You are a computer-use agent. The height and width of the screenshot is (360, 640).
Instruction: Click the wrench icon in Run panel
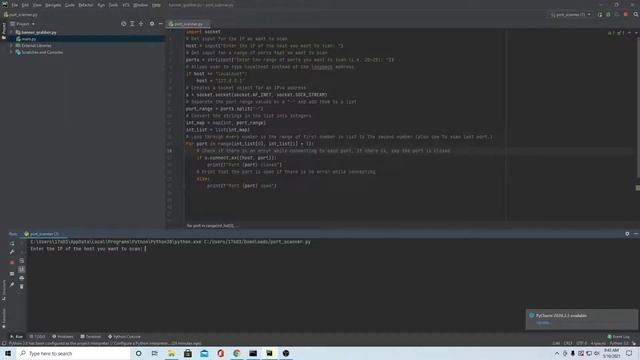tap(12, 252)
